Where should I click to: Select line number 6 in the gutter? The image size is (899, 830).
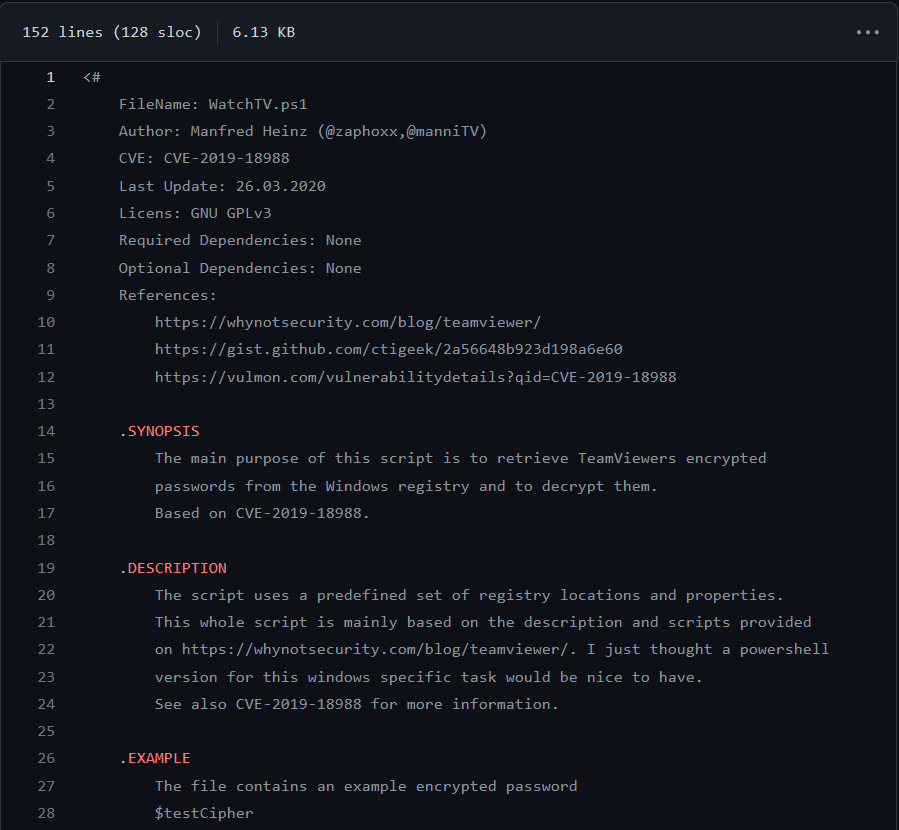click(x=50, y=213)
